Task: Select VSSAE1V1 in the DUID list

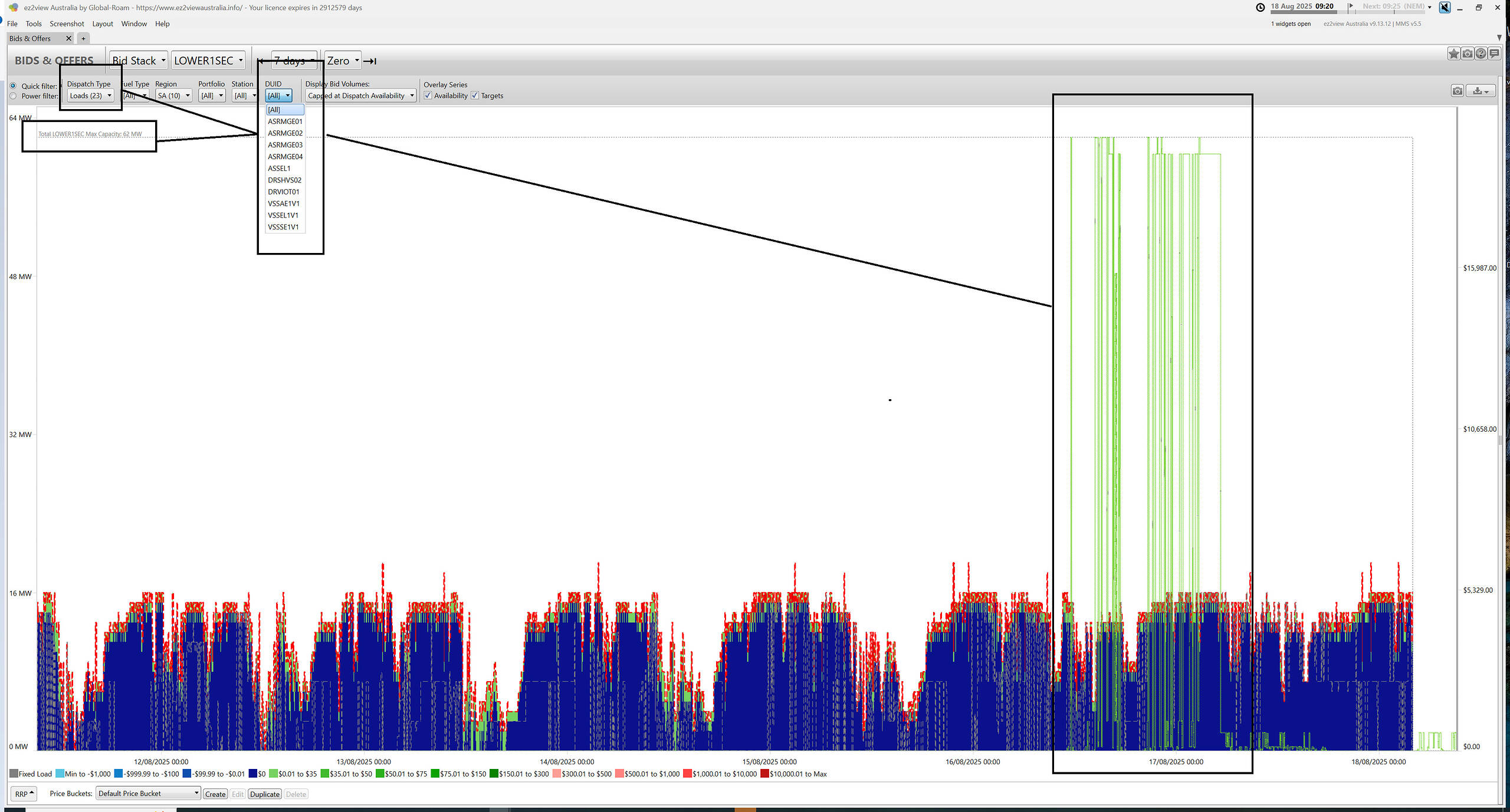Action: click(285, 203)
